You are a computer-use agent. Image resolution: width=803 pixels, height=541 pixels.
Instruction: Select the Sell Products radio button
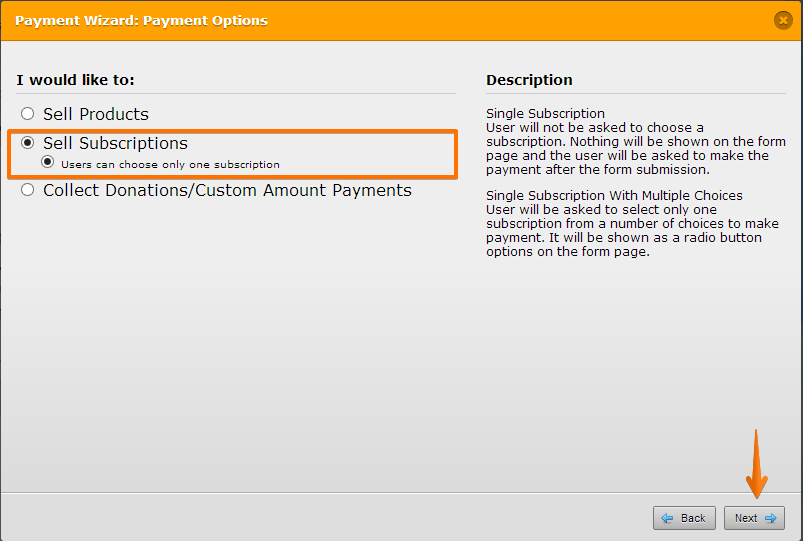(28, 114)
